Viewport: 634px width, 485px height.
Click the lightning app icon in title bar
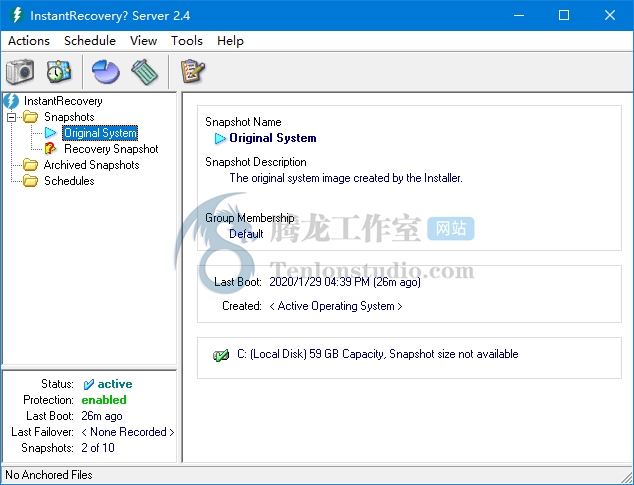17,15
